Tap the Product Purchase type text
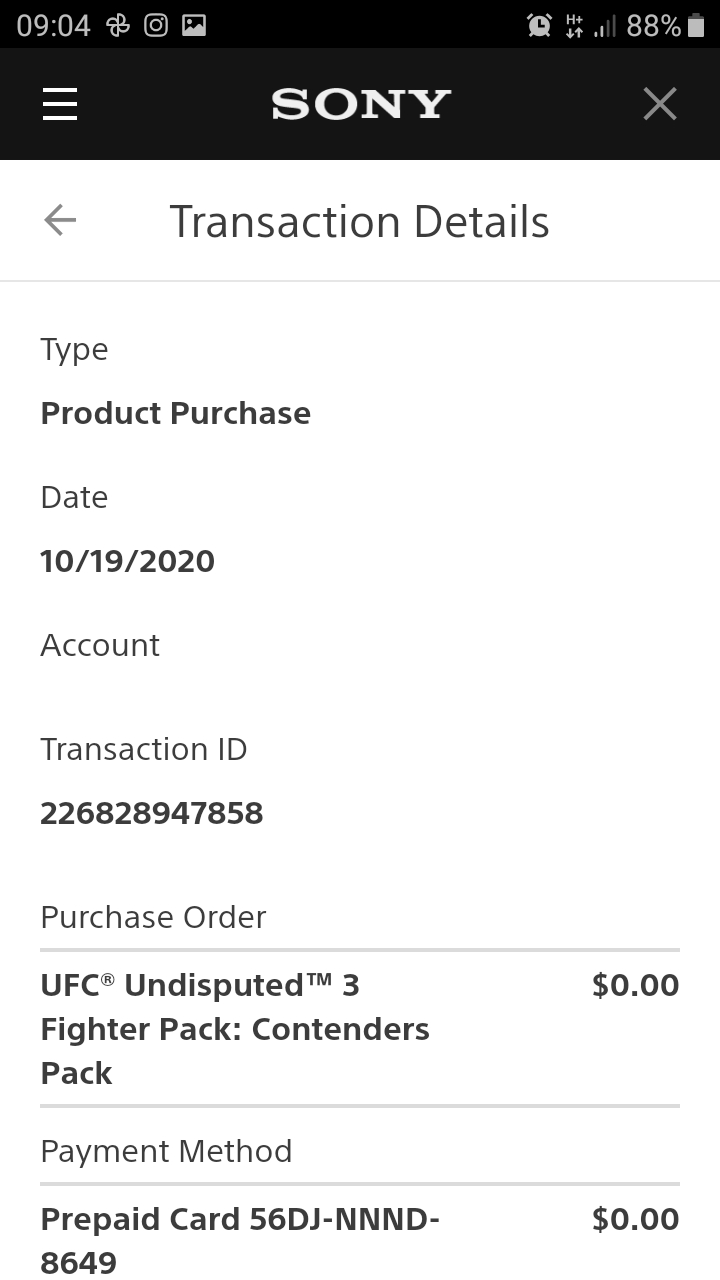The image size is (720, 1280). [176, 413]
